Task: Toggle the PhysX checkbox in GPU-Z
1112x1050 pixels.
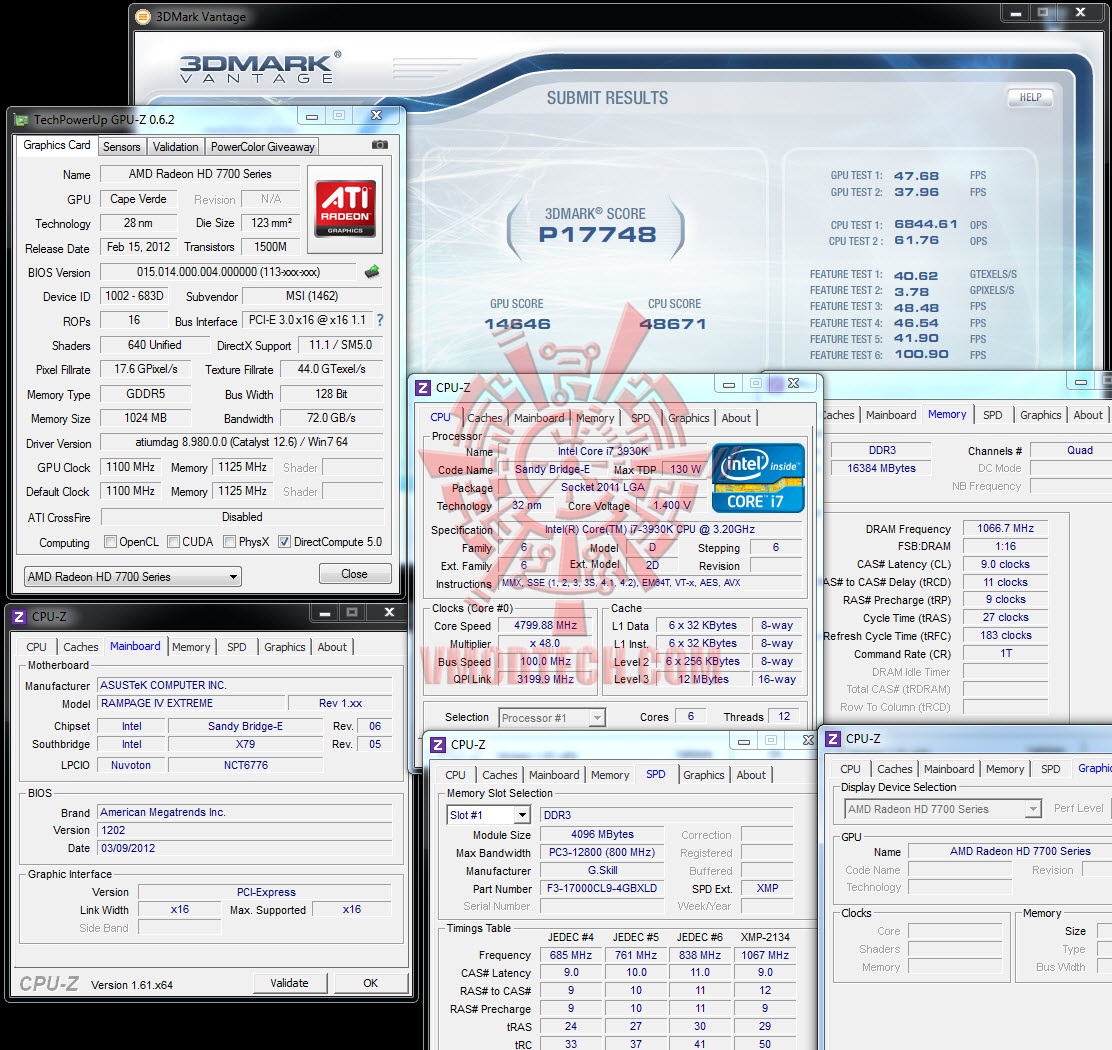Action: click(x=229, y=542)
